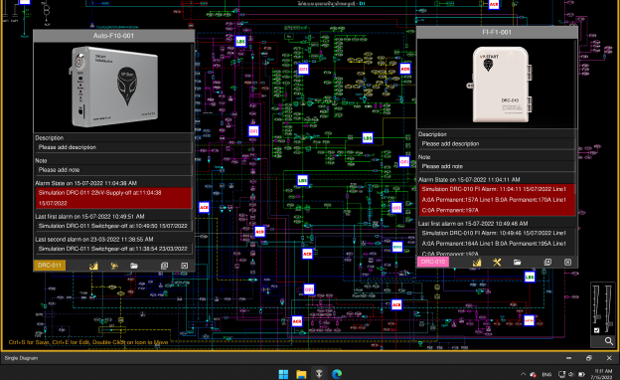Click copy icon in FI-F1-001 panel

(x=548, y=262)
